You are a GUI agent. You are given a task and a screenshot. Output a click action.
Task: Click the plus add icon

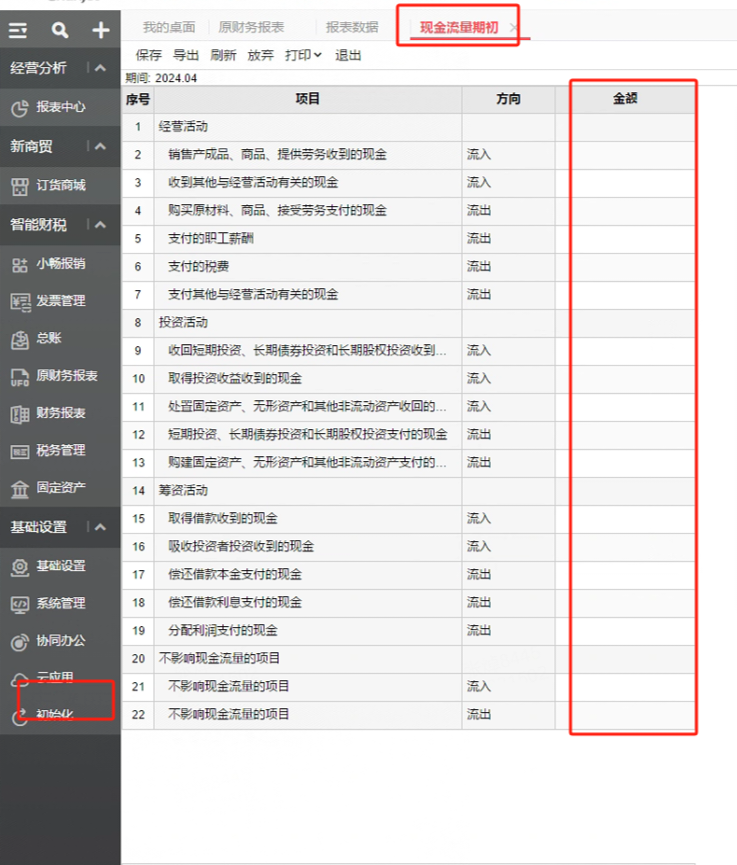coord(100,30)
